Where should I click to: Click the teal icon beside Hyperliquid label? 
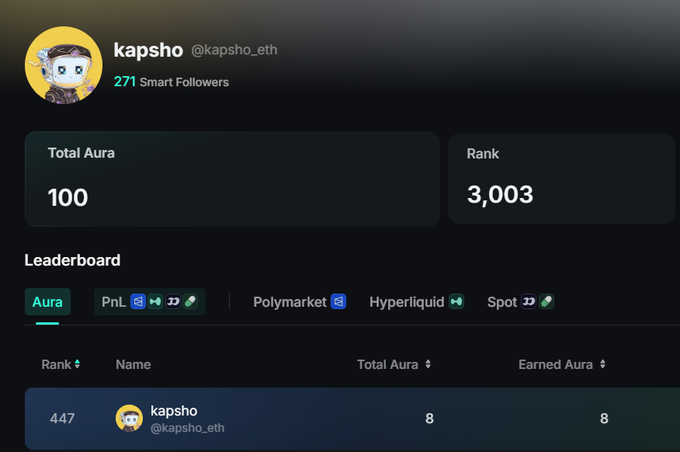(456, 301)
